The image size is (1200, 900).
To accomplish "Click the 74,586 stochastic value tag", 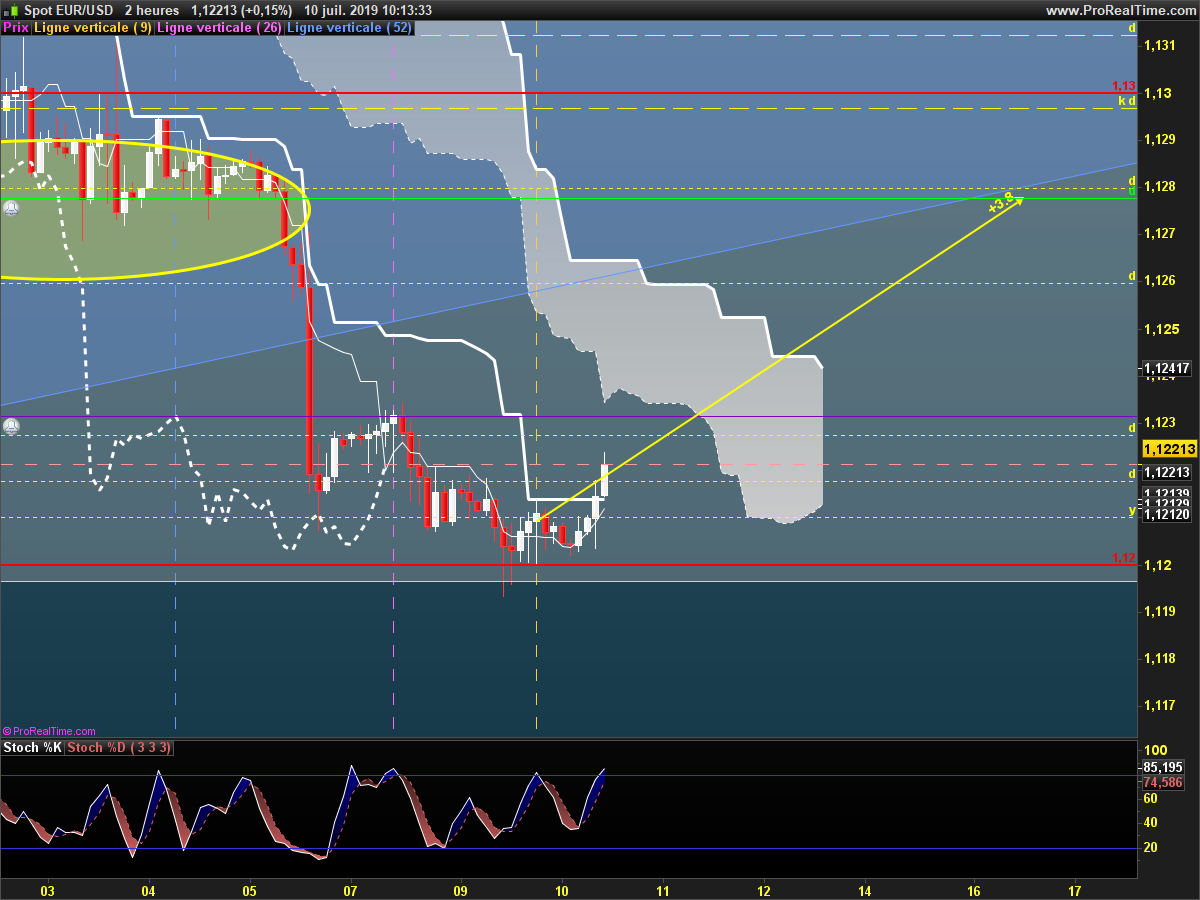I will (1164, 782).
